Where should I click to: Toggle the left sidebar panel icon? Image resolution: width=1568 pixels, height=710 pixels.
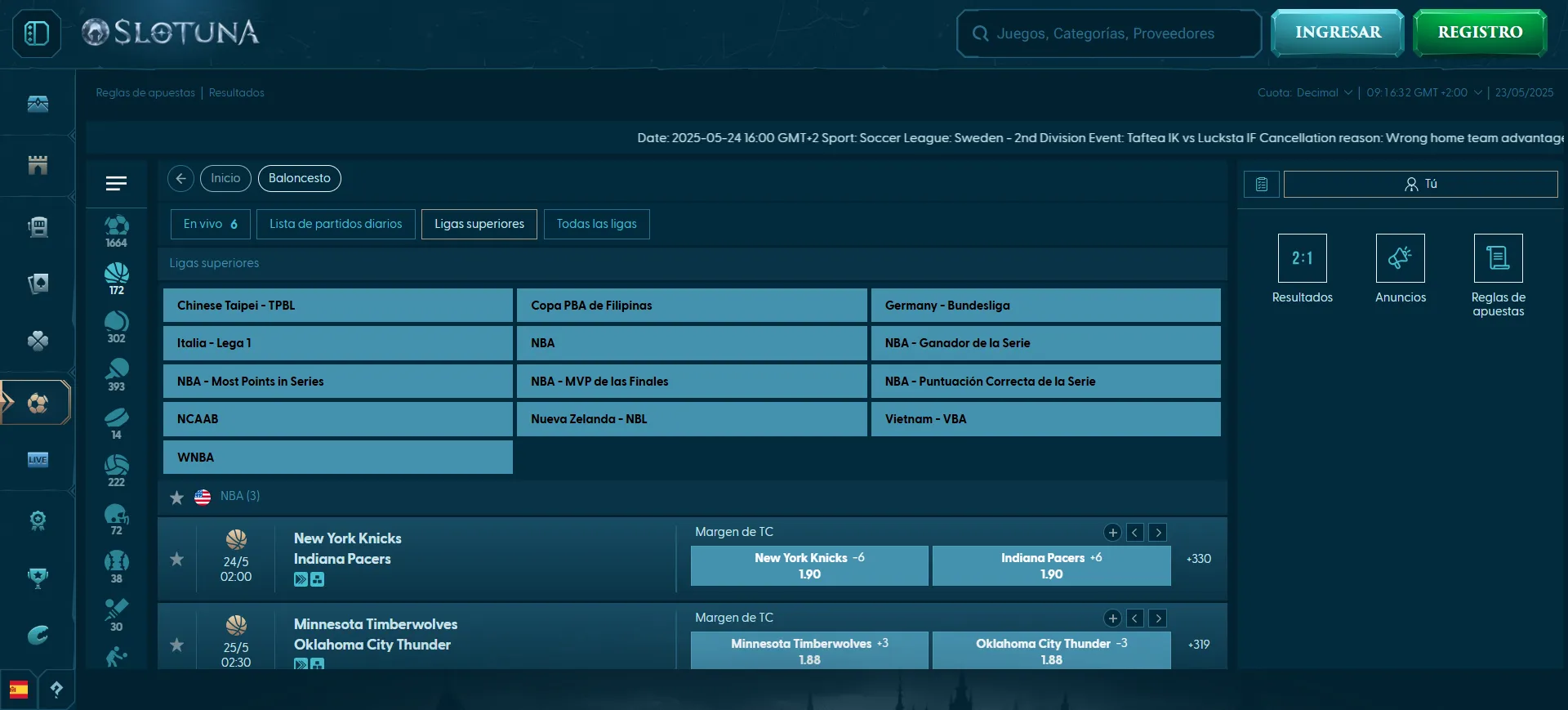tap(37, 33)
